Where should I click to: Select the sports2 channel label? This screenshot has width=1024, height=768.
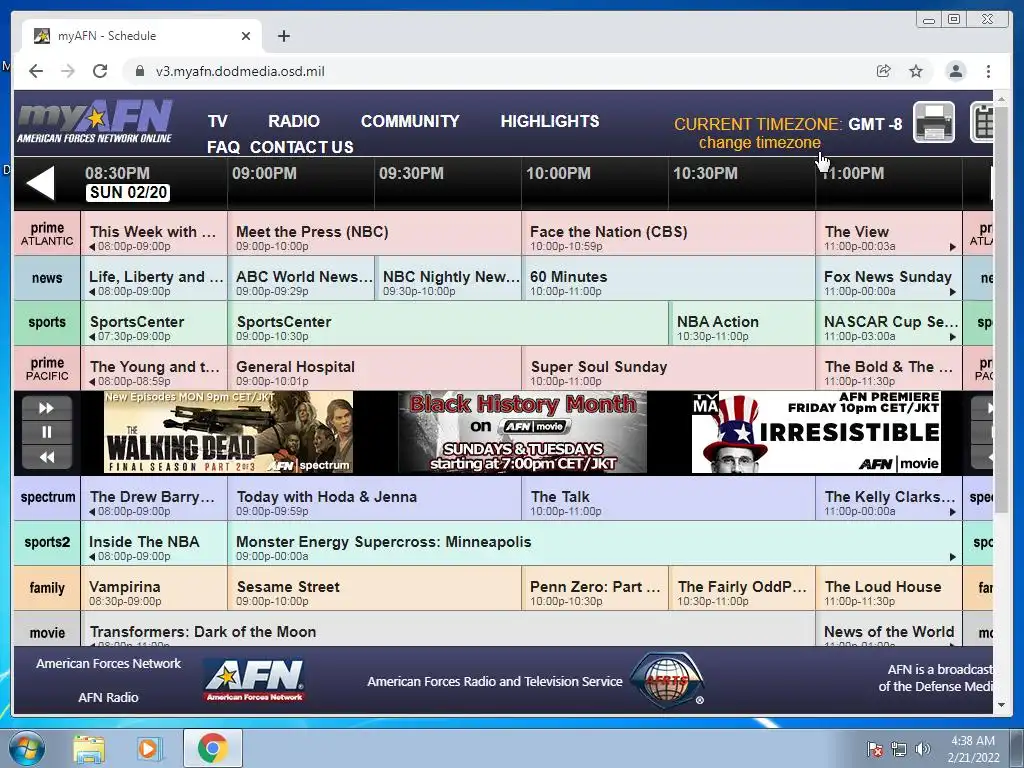pyautogui.click(x=47, y=543)
